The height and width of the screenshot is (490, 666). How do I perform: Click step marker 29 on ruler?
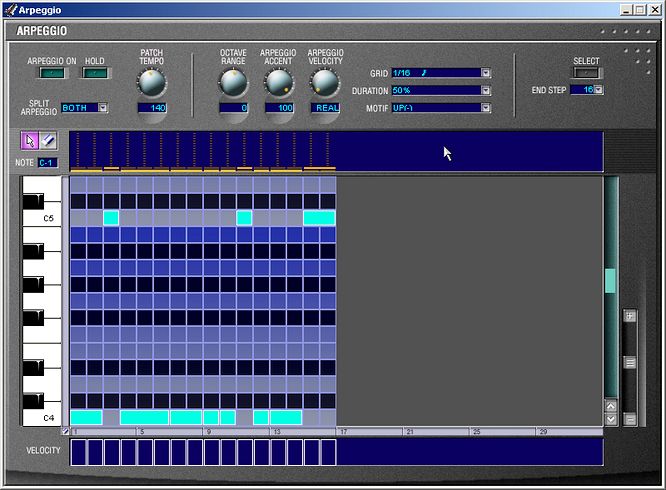pyautogui.click(x=543, y=432)
